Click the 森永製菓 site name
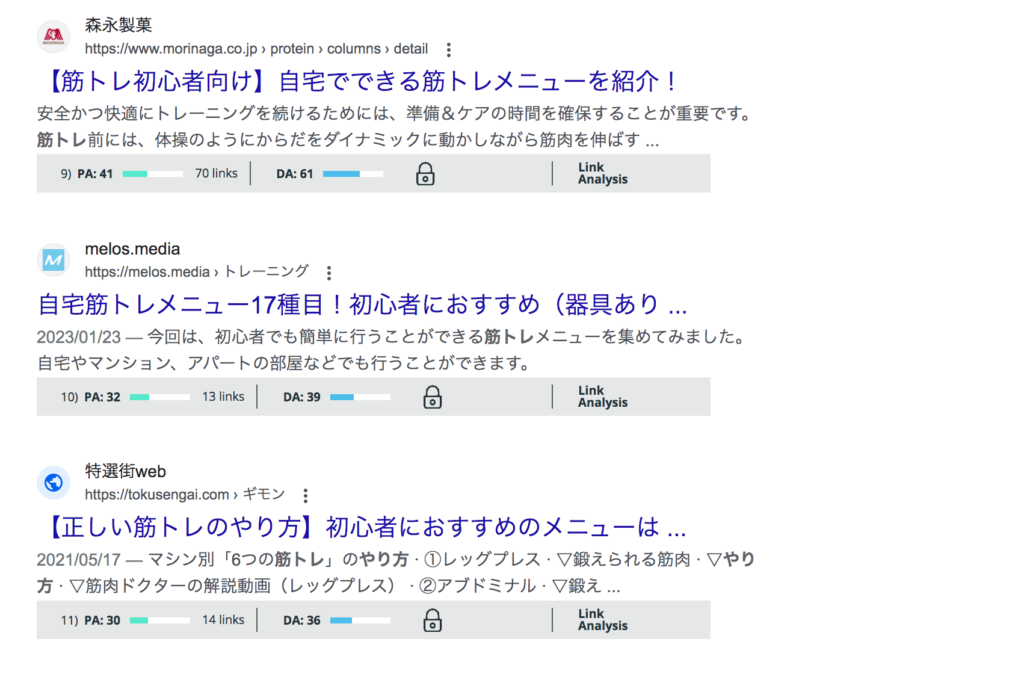 pyautogui.click(x=118, y=25)
